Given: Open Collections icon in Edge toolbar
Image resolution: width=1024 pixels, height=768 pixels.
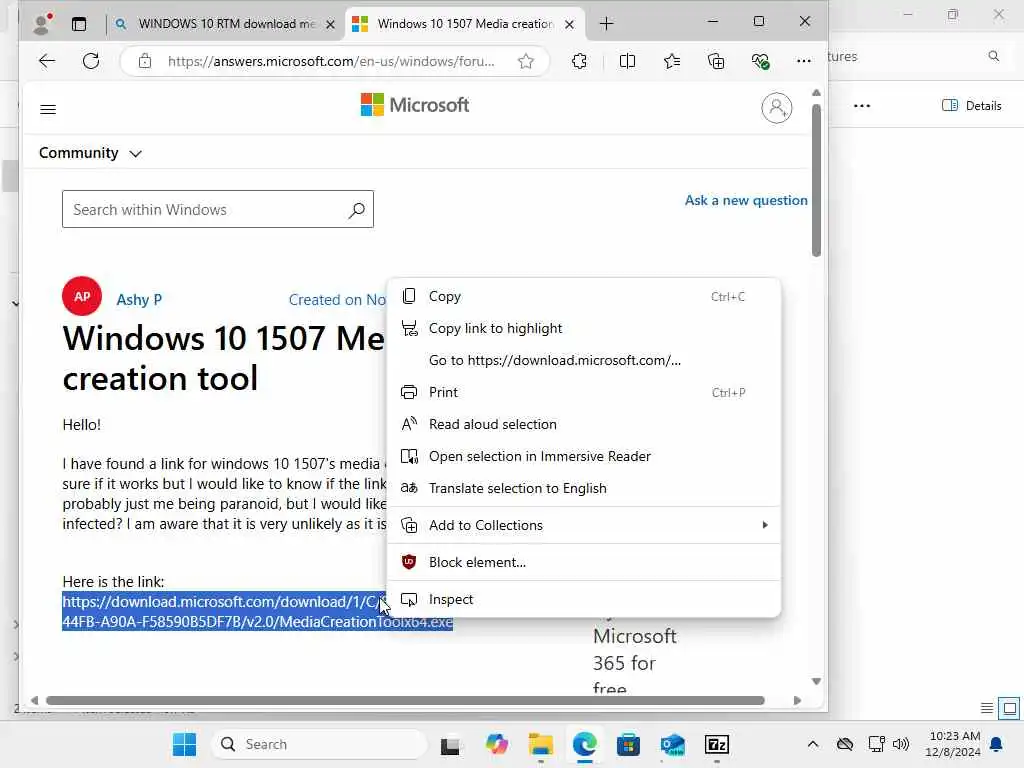Looking at the screenshot, I should coord(716,61).
